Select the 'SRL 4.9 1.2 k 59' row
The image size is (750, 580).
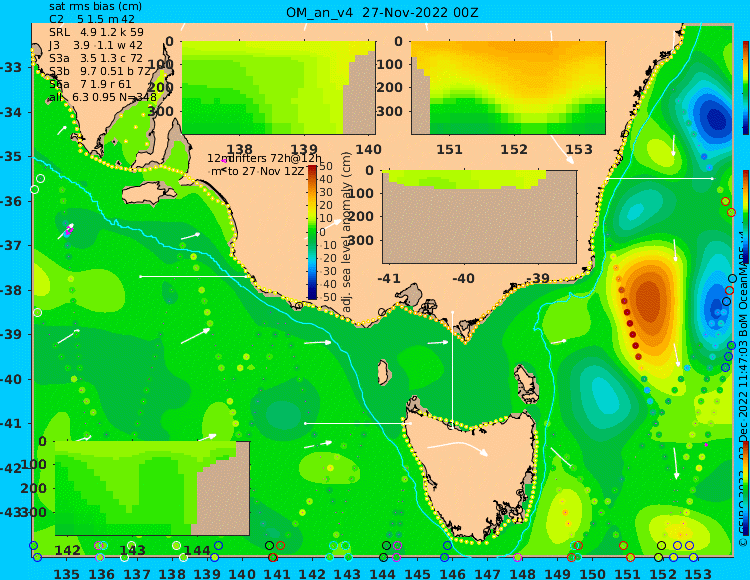[96, 33]
